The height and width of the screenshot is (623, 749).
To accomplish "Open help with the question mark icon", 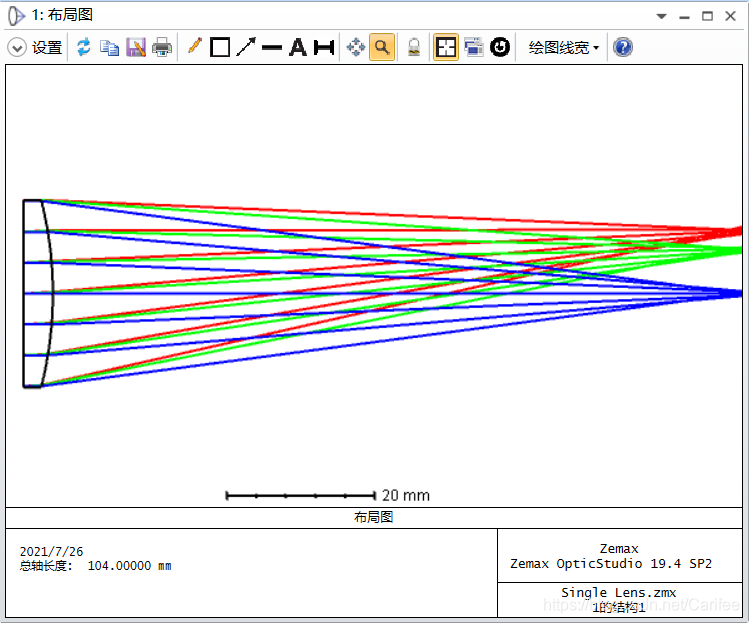I will [623, 47].
